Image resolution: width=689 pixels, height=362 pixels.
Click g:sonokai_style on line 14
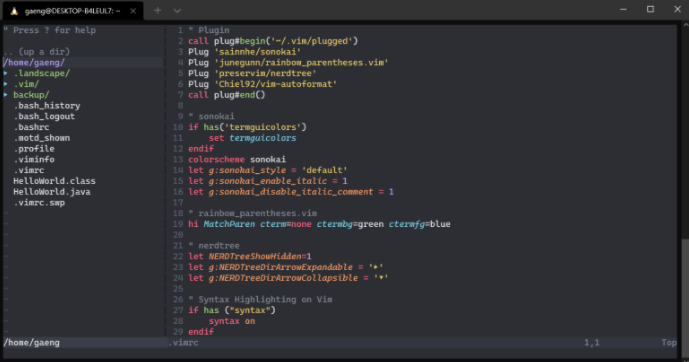click(x=247, y=170)
